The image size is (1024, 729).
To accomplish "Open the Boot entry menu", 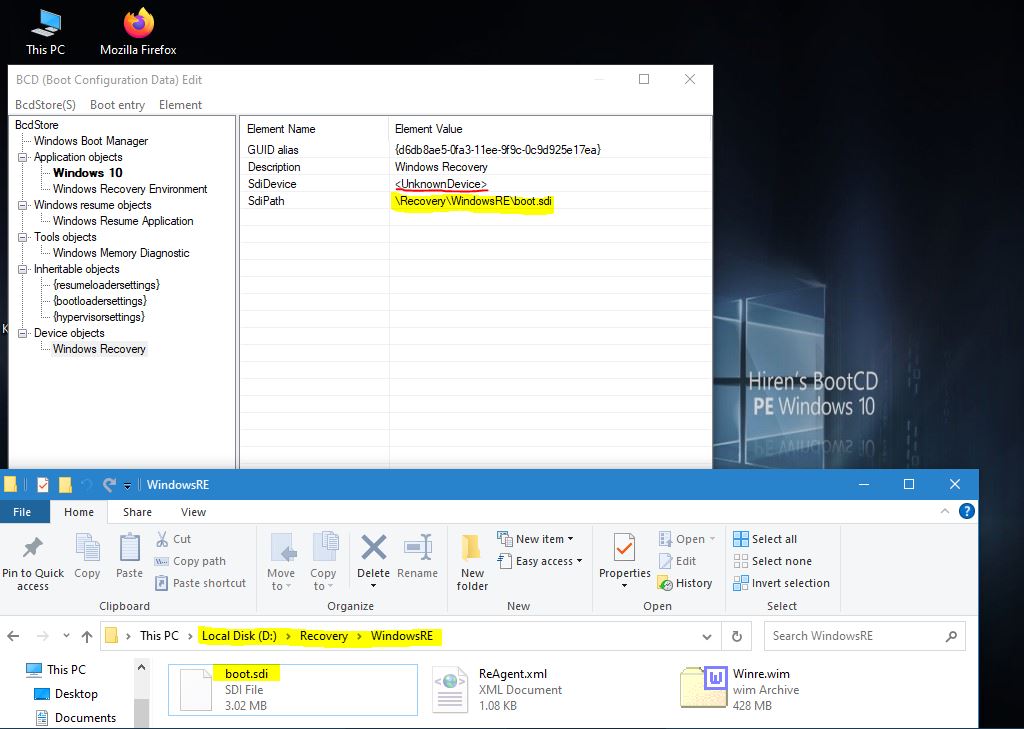I will 117,105.
